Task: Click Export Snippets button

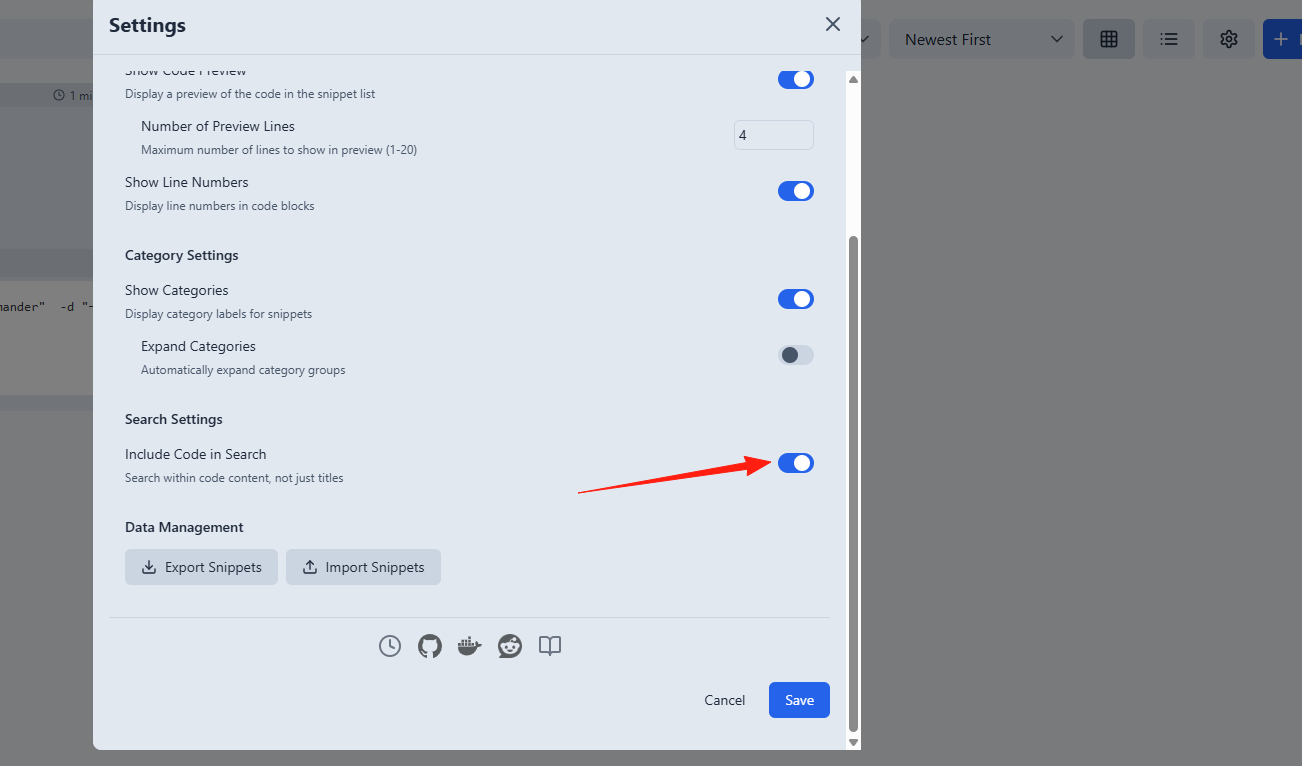Action: (x=201, y=567)
